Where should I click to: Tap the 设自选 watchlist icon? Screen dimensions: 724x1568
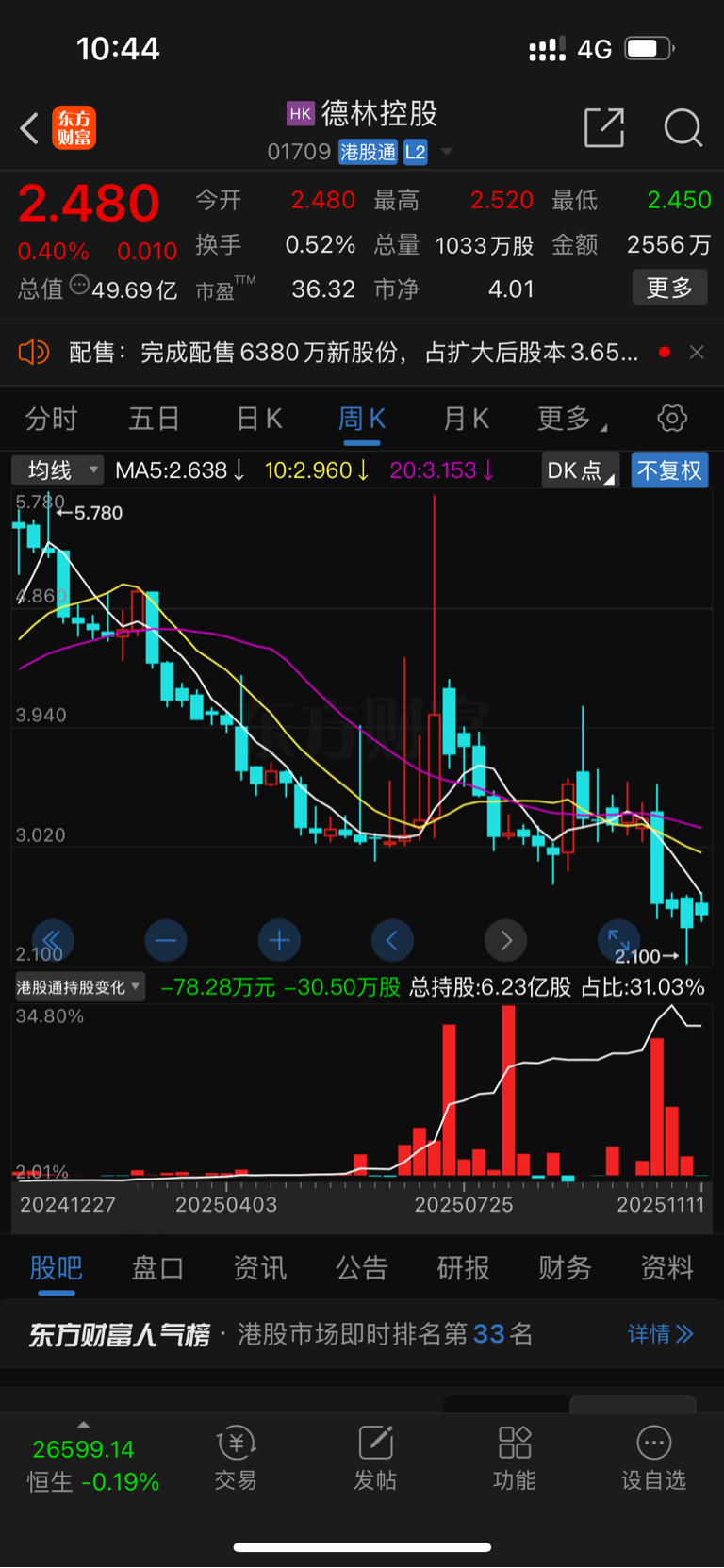(653, 1459)
